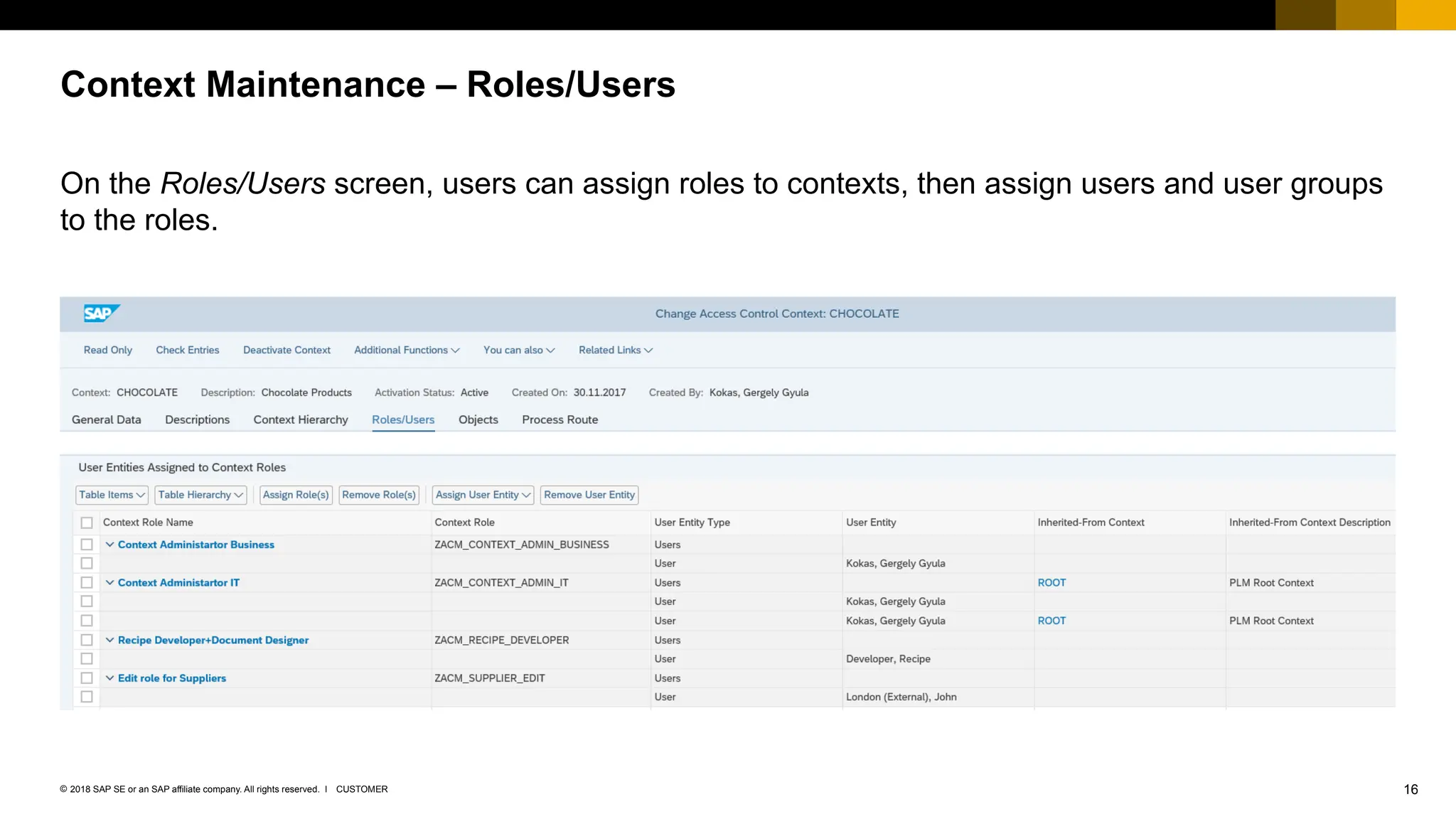The height and width of the screenshot is (819, 1456).
Task: Open the Context Administartor Business link
Action: 196,545
